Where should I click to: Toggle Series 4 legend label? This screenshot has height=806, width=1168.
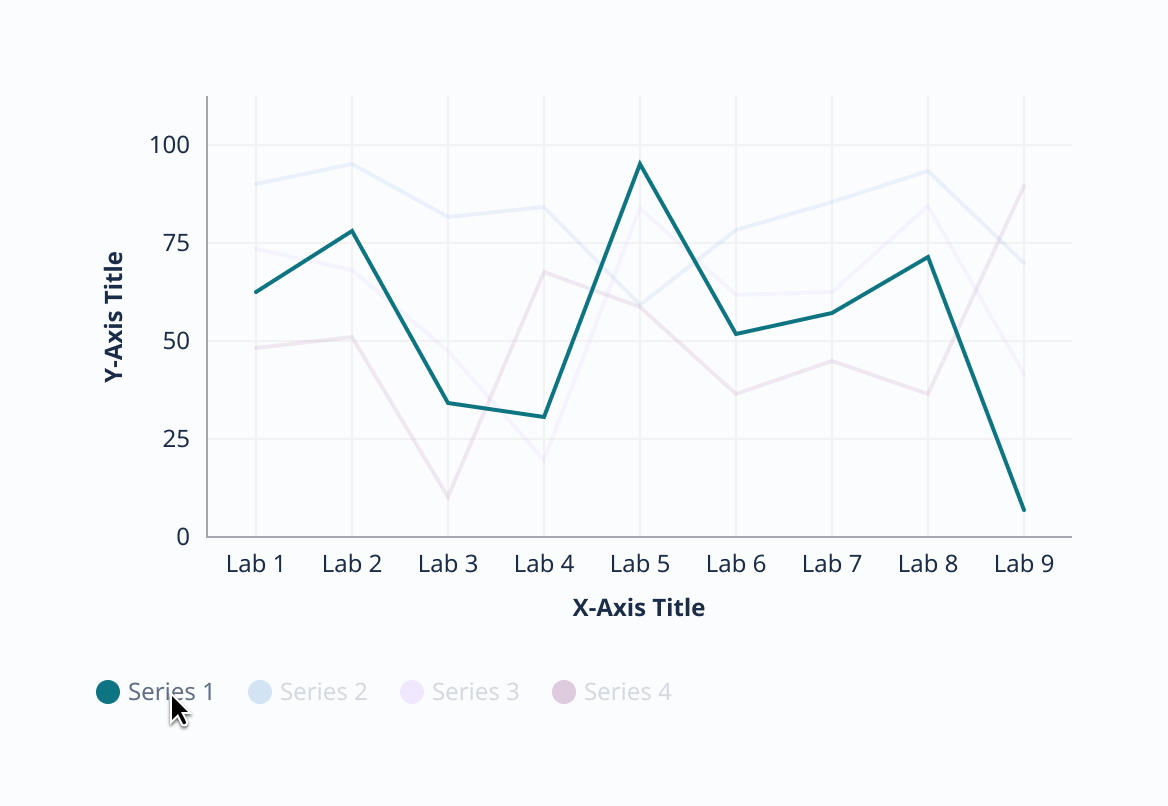[627, 691]
